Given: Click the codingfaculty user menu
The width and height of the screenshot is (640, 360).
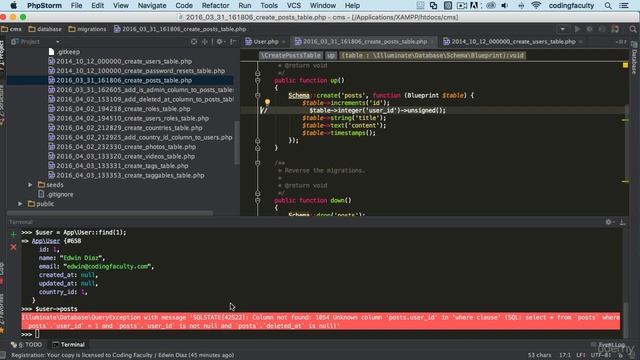Looking at the screenshot, I should (x=571, y=5).
